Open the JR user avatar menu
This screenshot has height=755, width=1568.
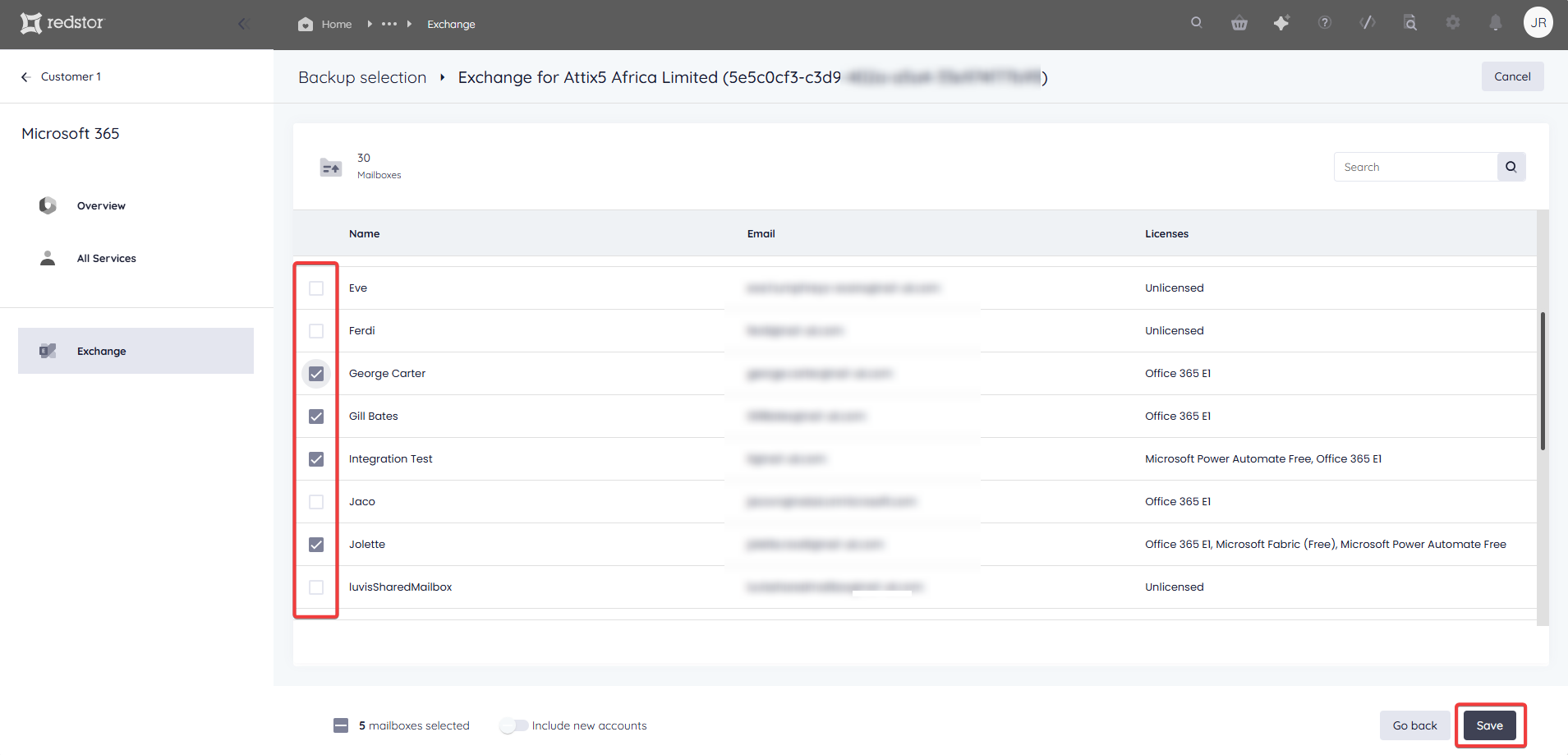tap(1538, 23)
